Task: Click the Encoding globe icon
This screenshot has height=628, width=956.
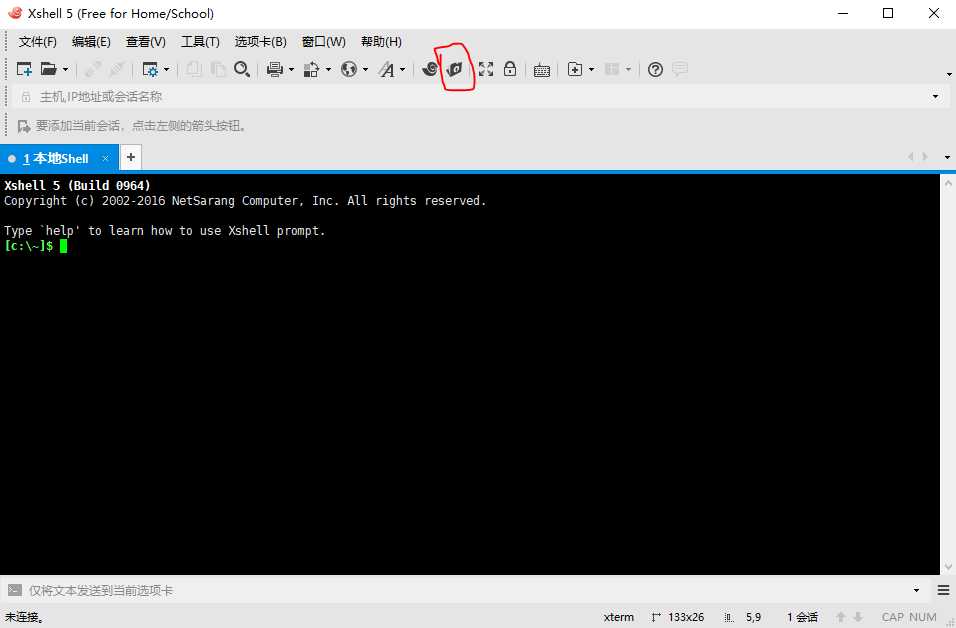Action: click(349, 69)
